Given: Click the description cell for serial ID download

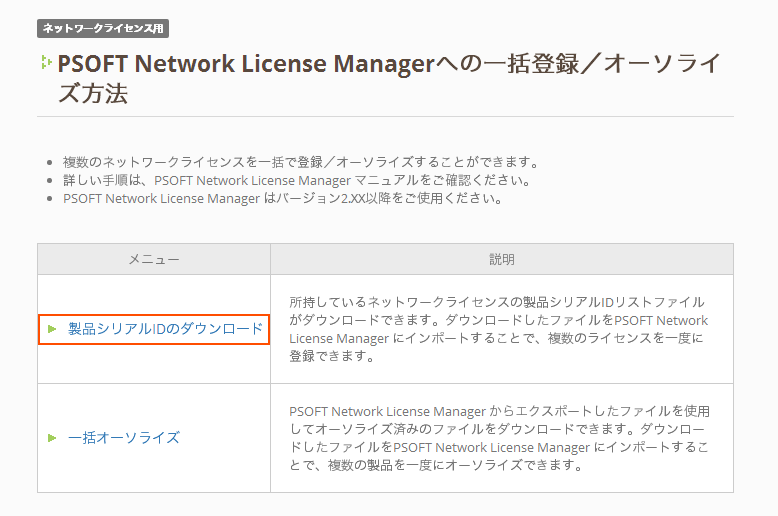Looking at the screenshot, I should click(x=500, y=329).
